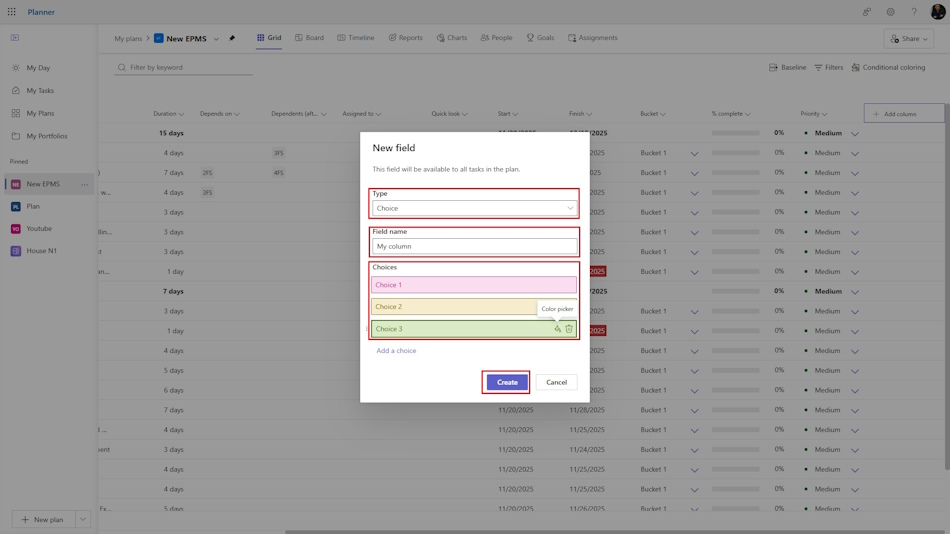Click the color picker icon on Choice 3
Viewport: 950px width, 534px height.
(x=557, y=329)
